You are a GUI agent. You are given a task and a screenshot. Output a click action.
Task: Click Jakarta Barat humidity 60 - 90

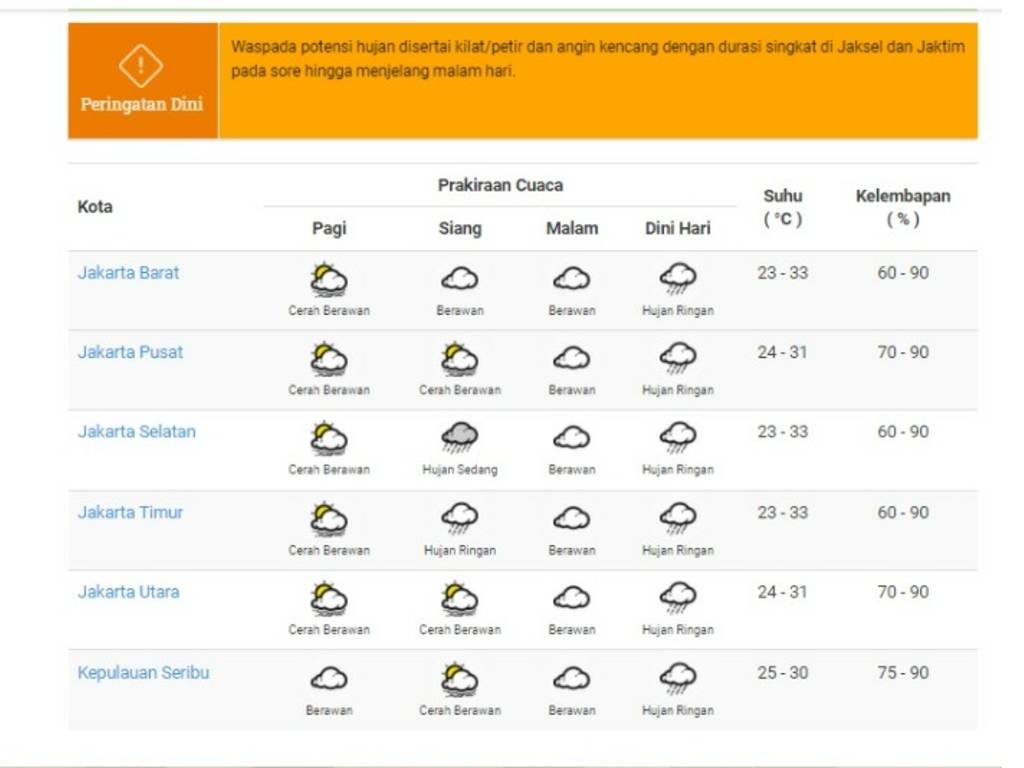coord(903,273)
